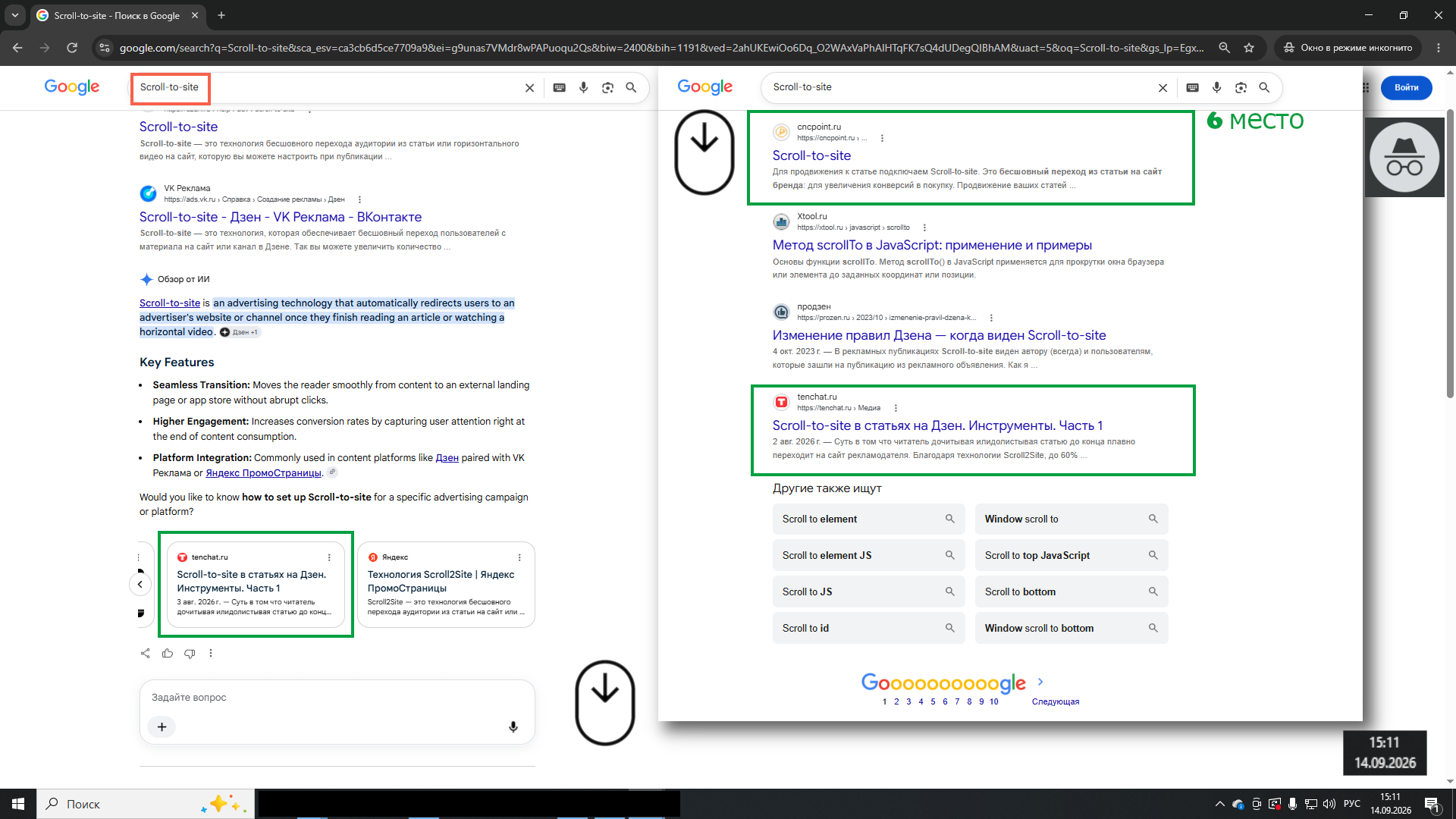Start voice search in right overlay search bar

click(x=1216, y=88)
